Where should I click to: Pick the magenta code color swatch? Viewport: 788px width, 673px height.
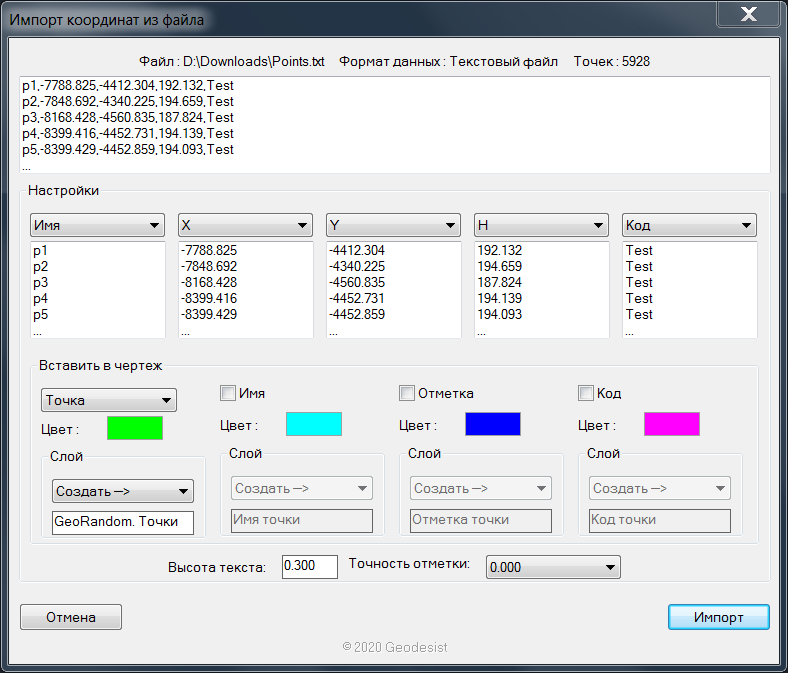(672, 424)
